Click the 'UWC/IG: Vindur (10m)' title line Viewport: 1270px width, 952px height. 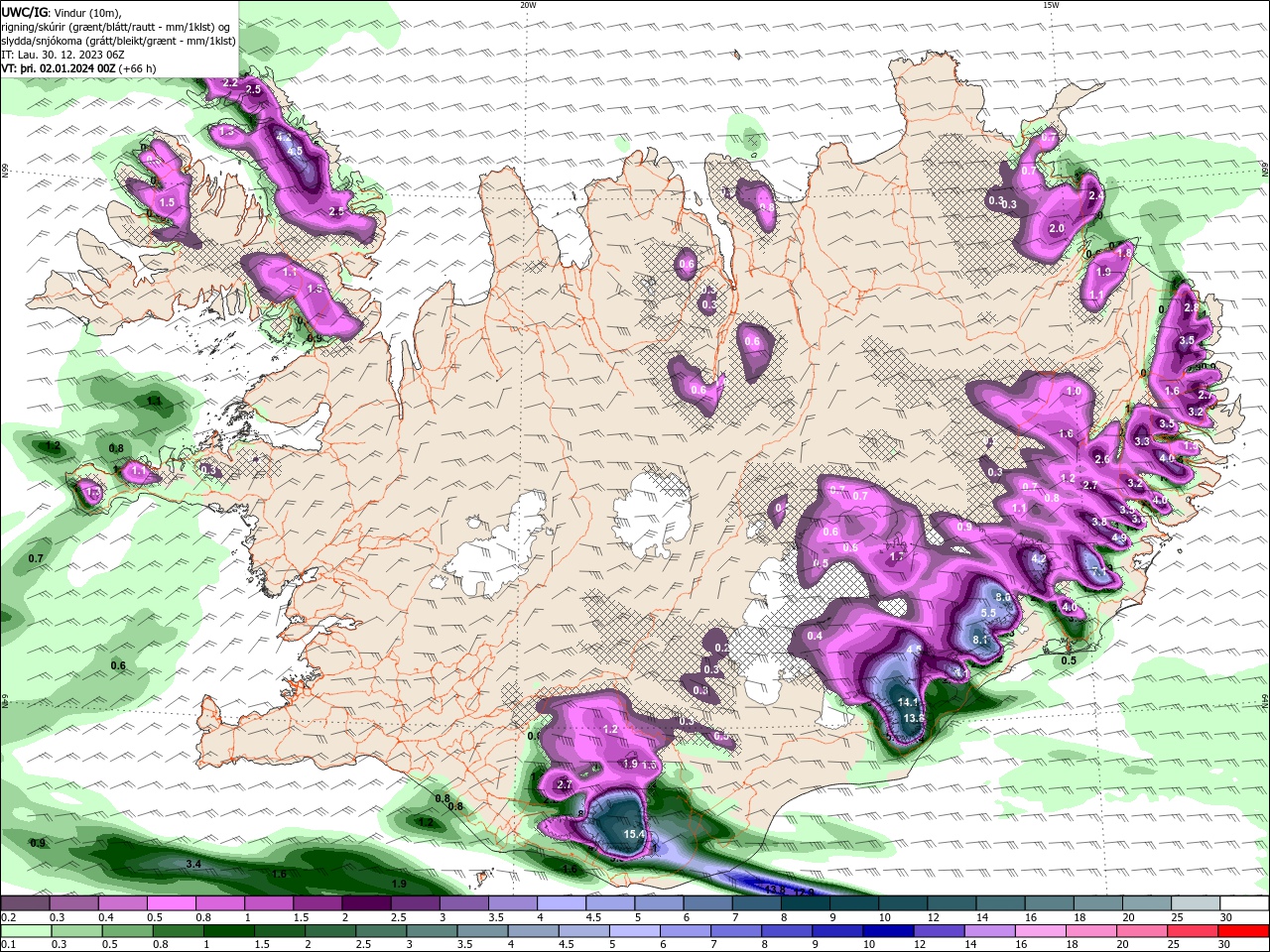click(x=61, y=12)
